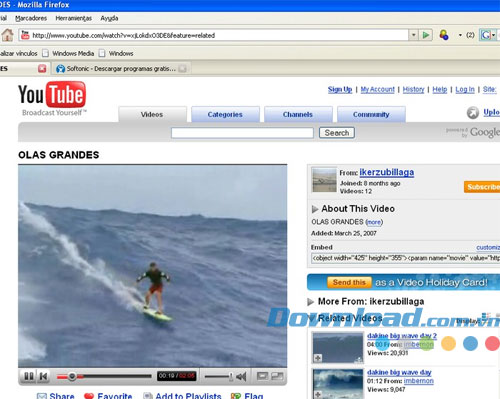Click the surfing video frame
The image size is (500, 399).
(x=153, y=266)
